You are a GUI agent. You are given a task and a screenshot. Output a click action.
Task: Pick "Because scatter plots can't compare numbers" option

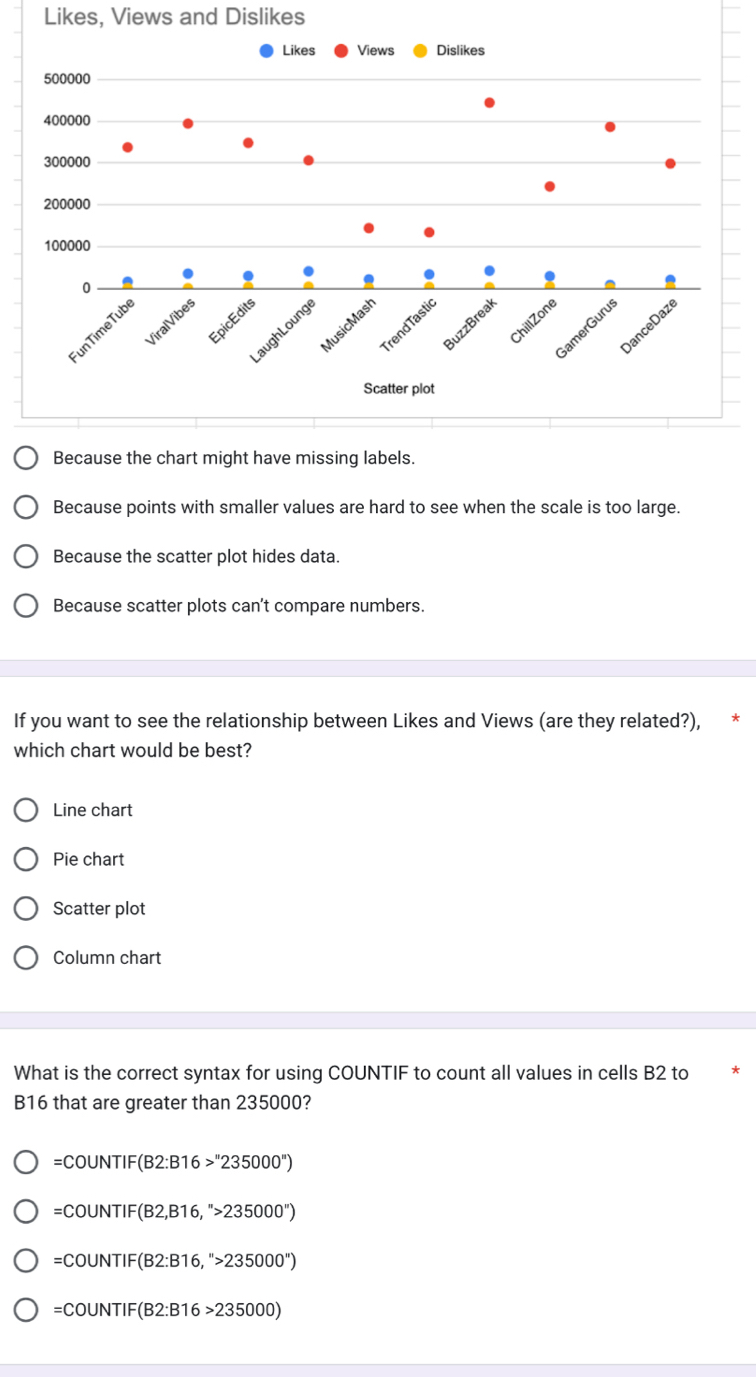tap(29, 606)
